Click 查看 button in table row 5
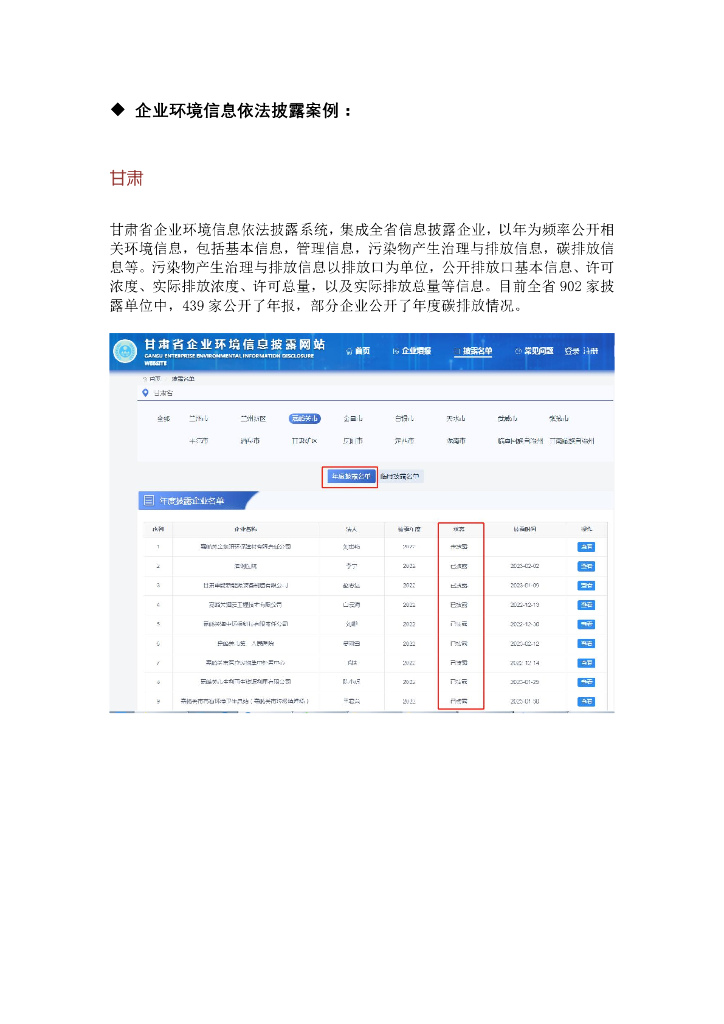This screenshot has height=1024, width=724. [x=586, y=624]
